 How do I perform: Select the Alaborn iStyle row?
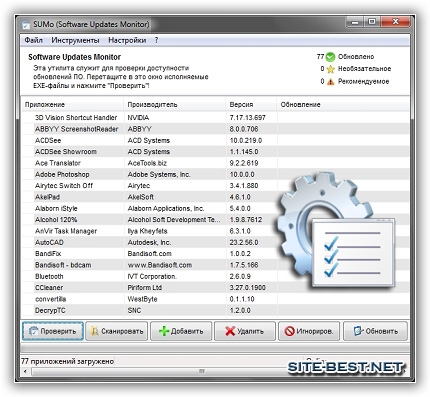pyautogui.click(x=216, y=208)
